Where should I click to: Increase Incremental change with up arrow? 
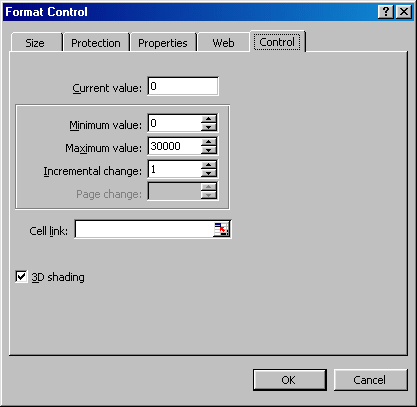209,165
